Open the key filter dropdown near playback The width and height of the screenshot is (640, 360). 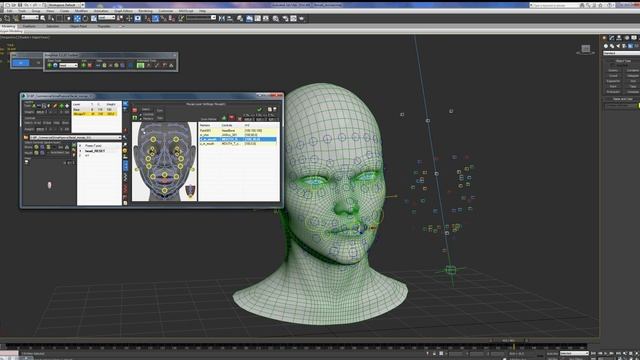pyautogui.click(x=574, y=353)
